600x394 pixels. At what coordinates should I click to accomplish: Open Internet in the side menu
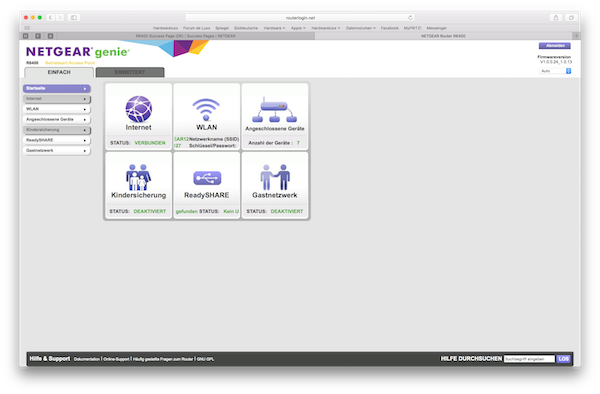(x=57, y=99)
